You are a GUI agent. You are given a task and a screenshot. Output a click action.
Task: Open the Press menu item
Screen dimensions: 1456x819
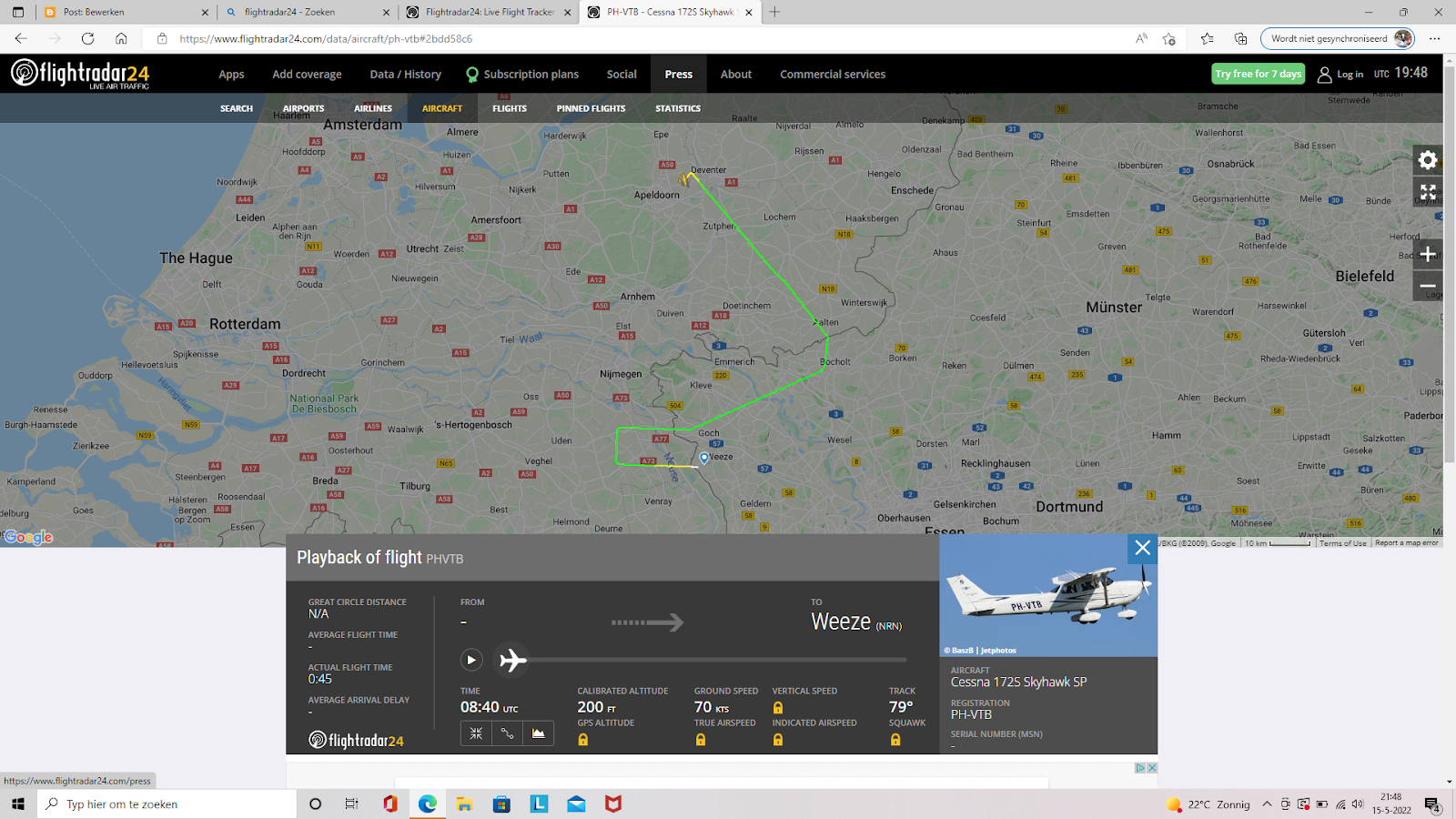(x=679, y=75)
